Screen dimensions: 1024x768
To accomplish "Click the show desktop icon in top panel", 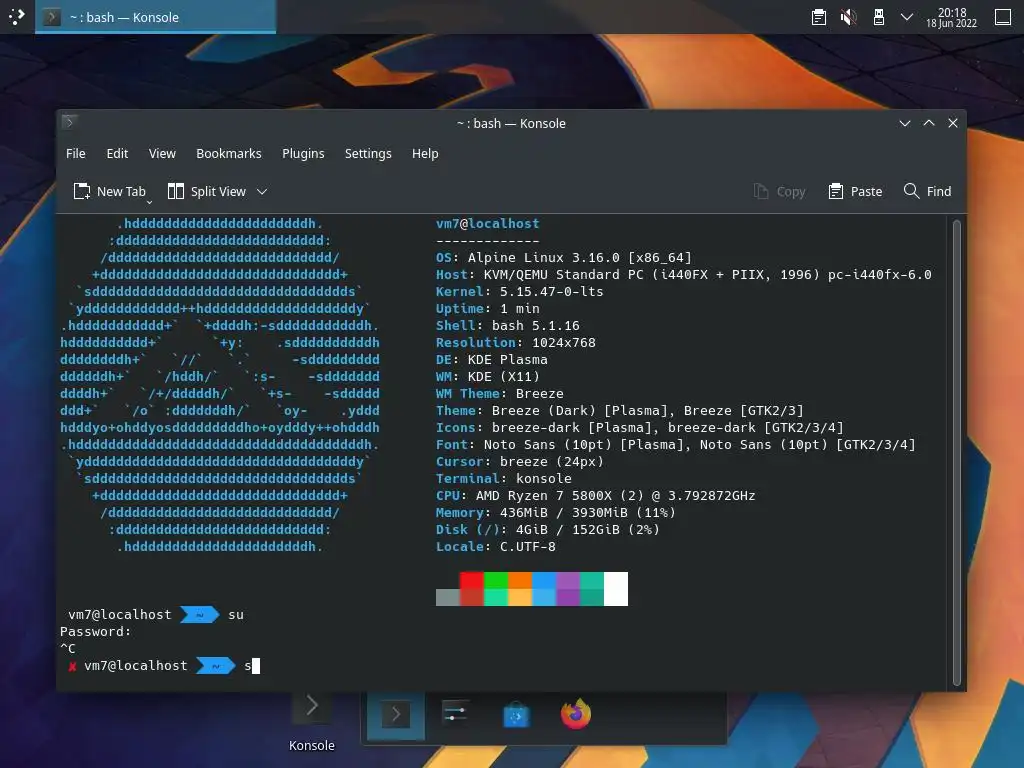I will pos(1002,17).
